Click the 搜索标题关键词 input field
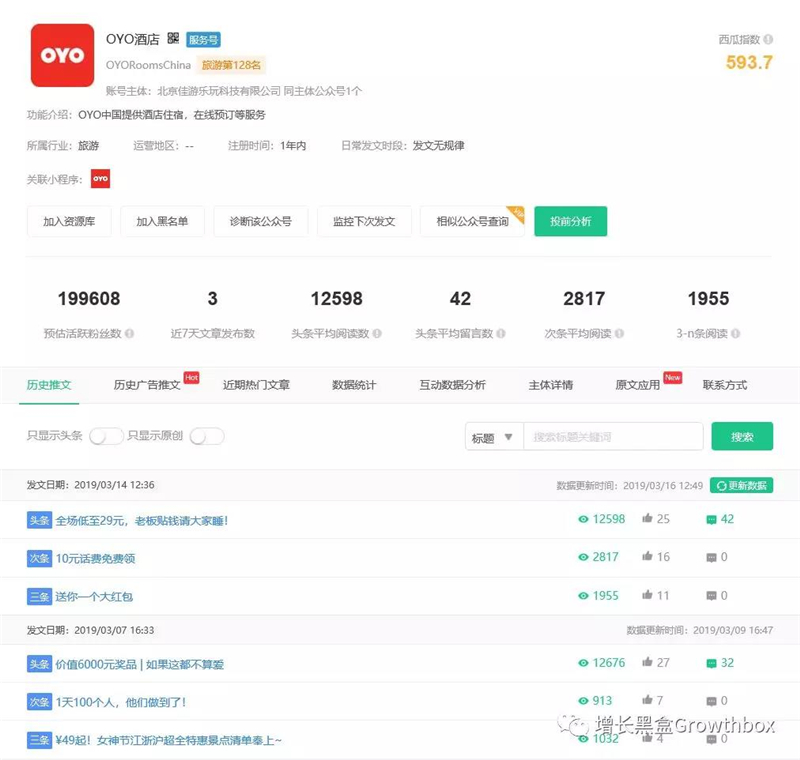Image resolution: width=800 pixels, height=760 pixels. (x=613, y=437)
